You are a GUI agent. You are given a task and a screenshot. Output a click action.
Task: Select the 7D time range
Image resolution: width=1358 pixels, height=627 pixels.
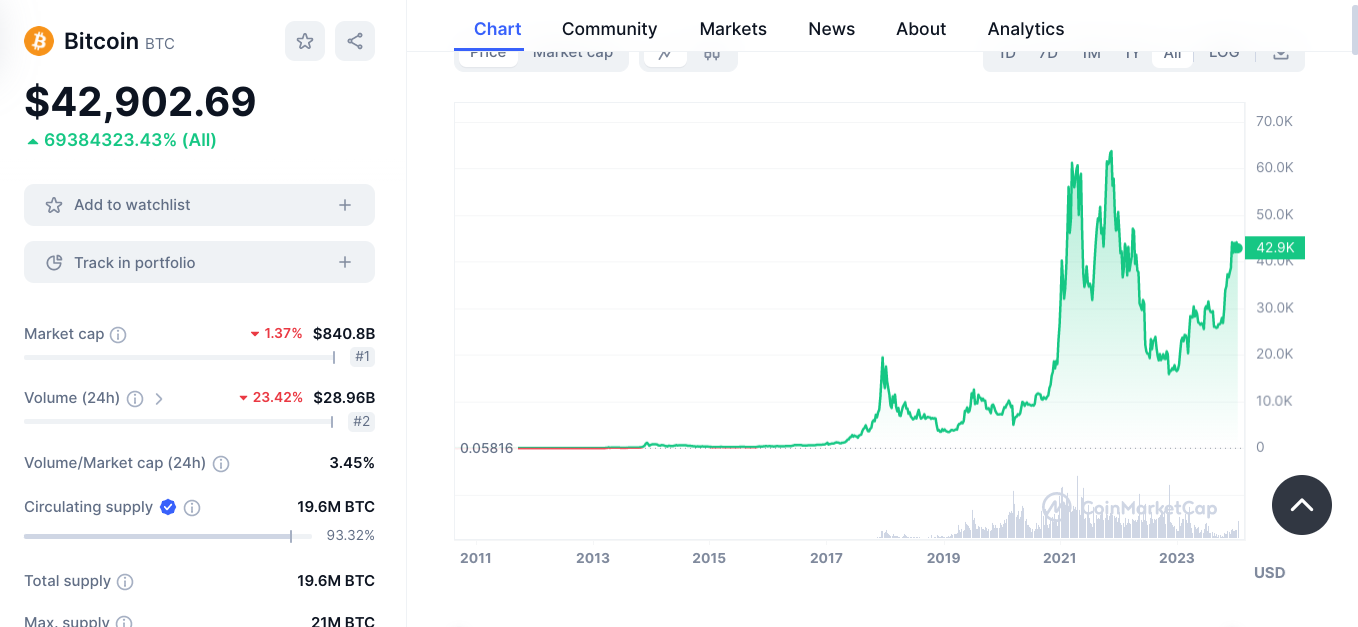[x=1048, y=55]
